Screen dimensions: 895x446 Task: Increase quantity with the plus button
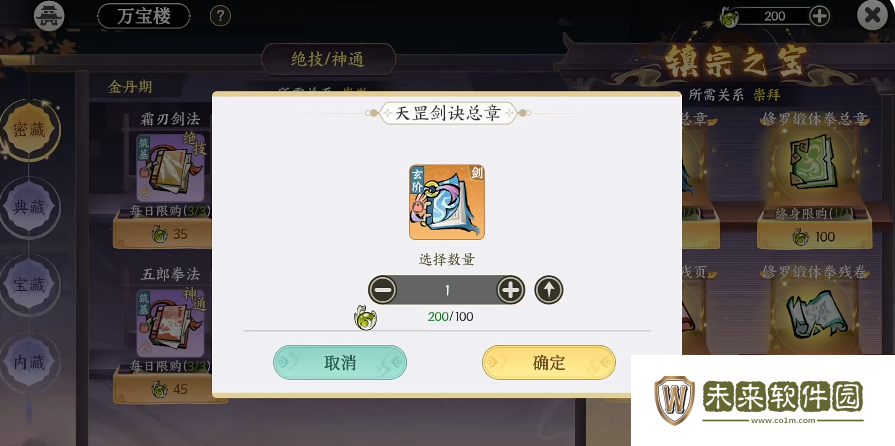point(510,290)
